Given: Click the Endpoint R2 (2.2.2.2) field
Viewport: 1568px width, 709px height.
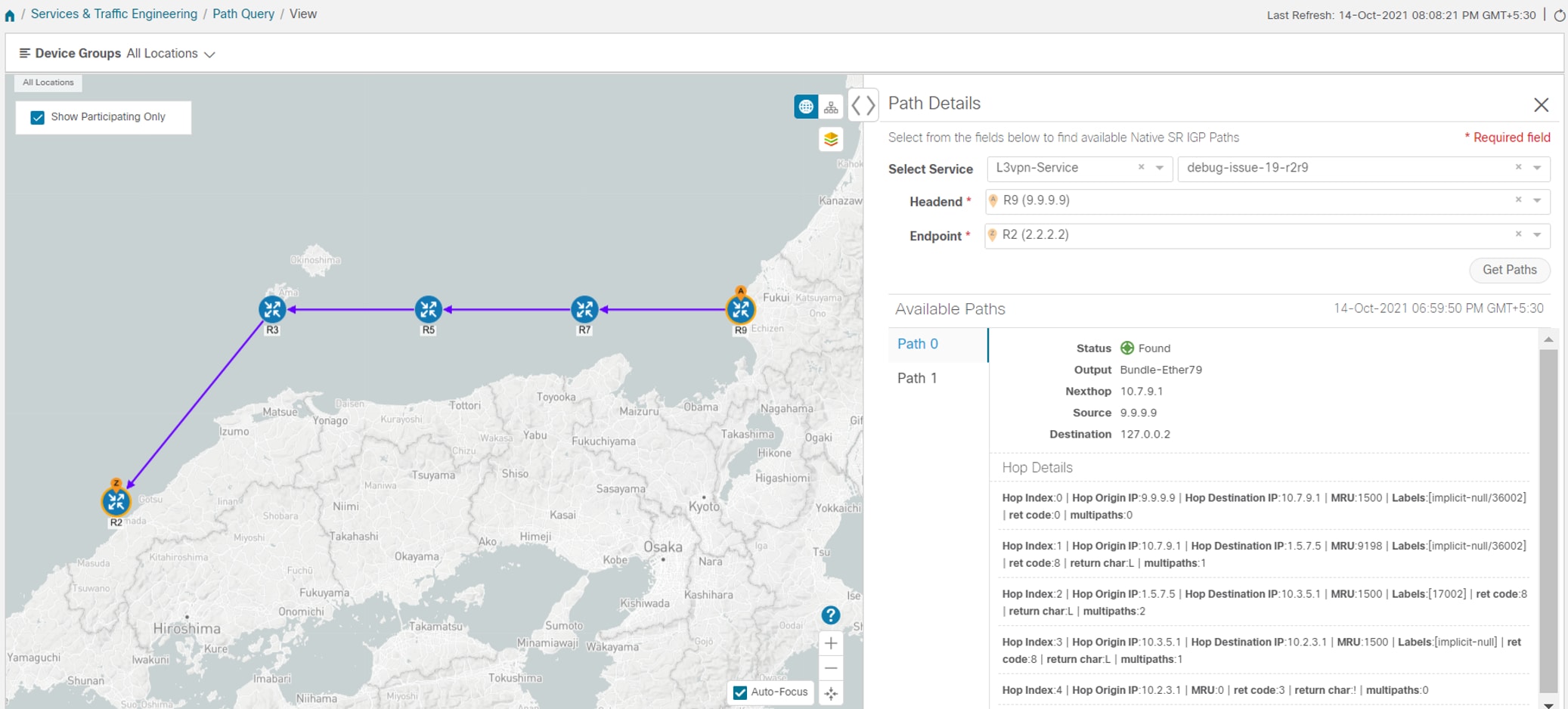Looking at the screenshot, I should (x=1267, y=235).
